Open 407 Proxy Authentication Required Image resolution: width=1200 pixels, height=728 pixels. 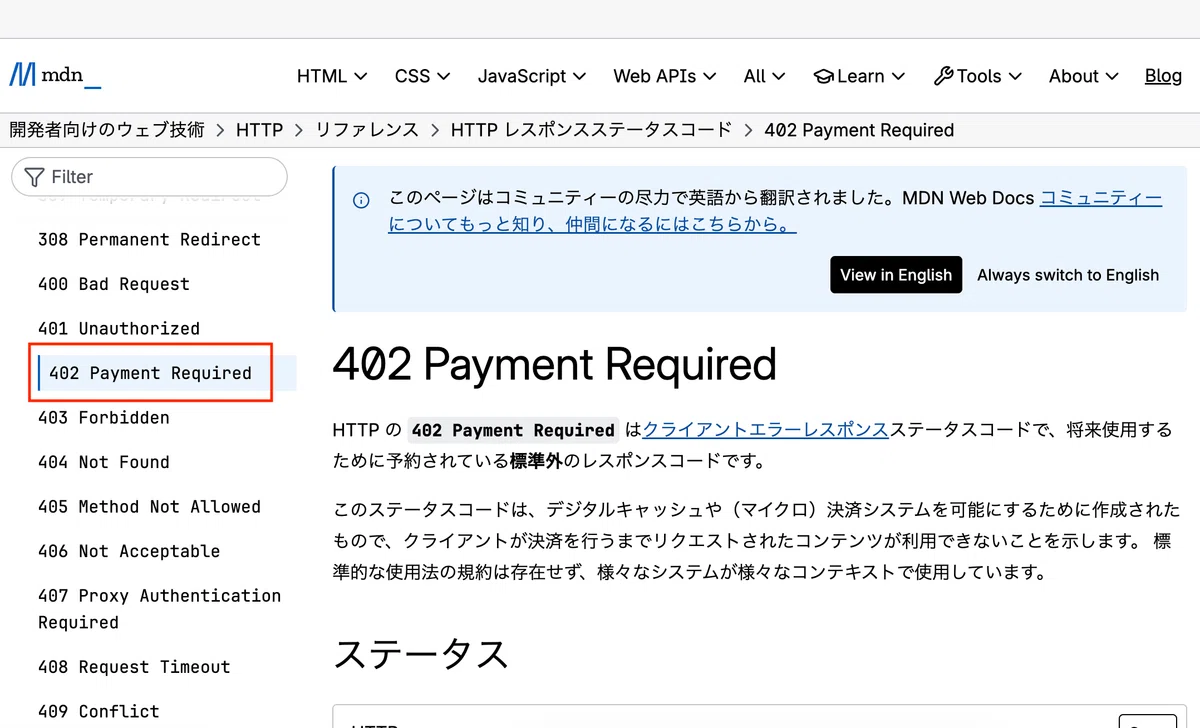click(x=160, y=609)
